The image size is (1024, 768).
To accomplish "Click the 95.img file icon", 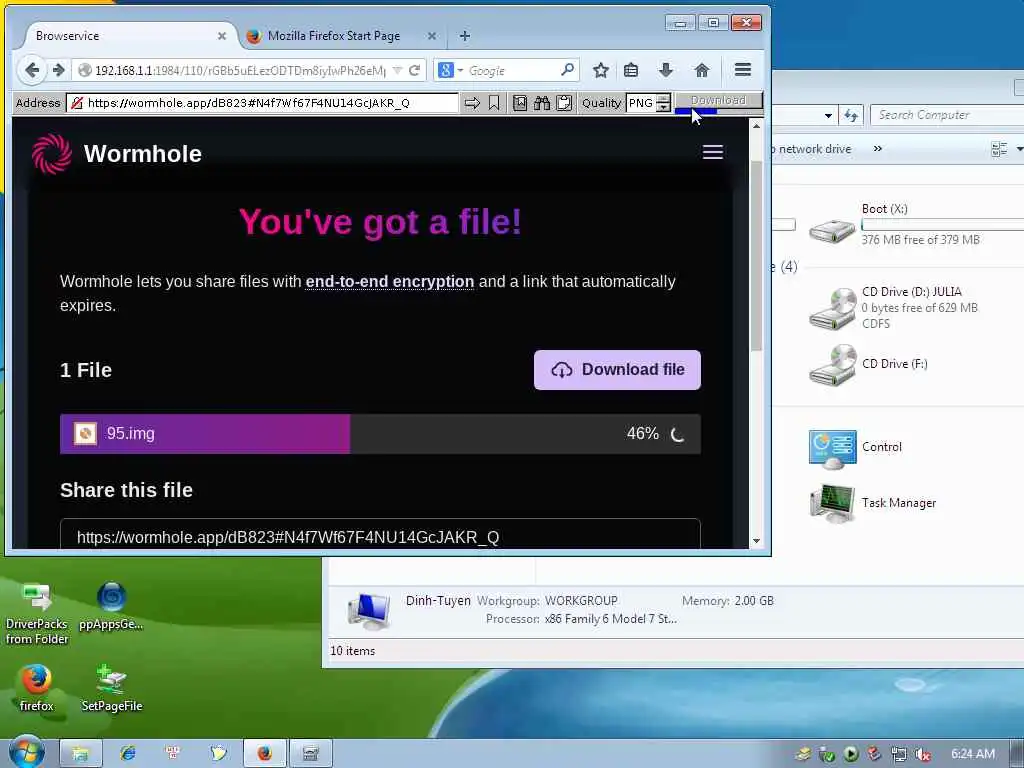I will 85,433.
